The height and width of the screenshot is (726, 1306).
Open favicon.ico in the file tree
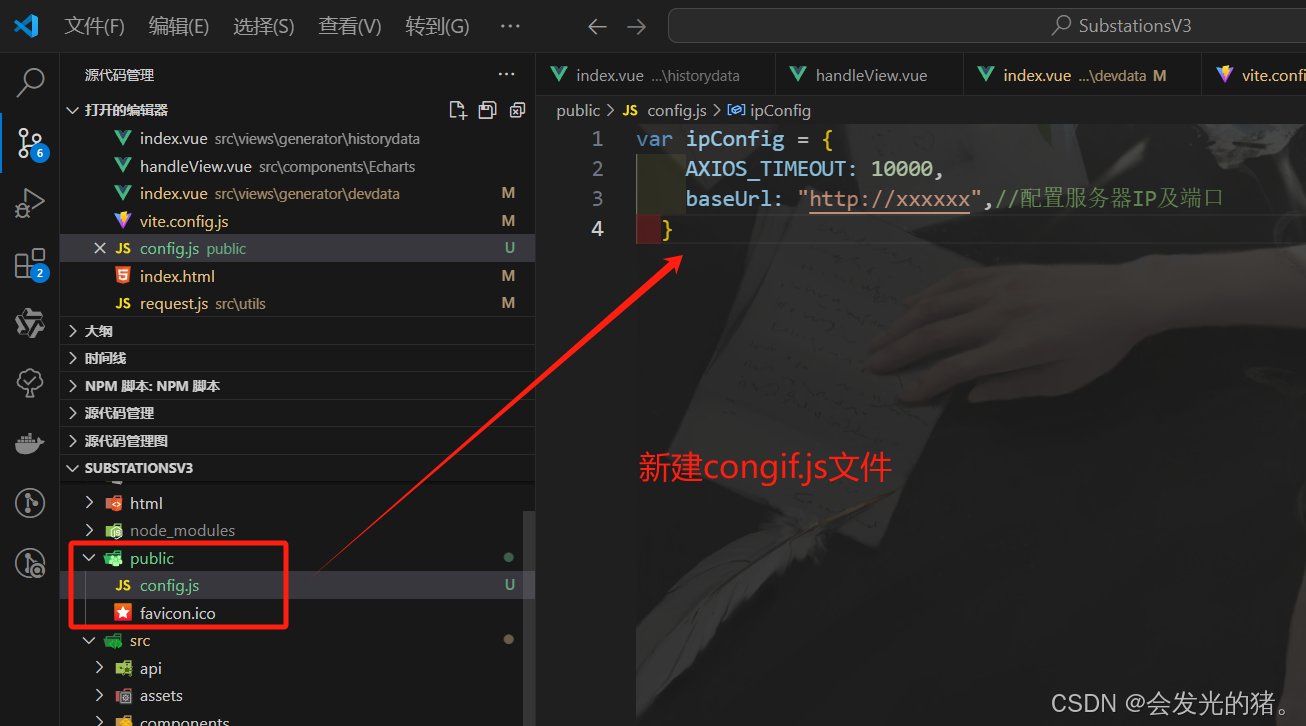point(177,613)
